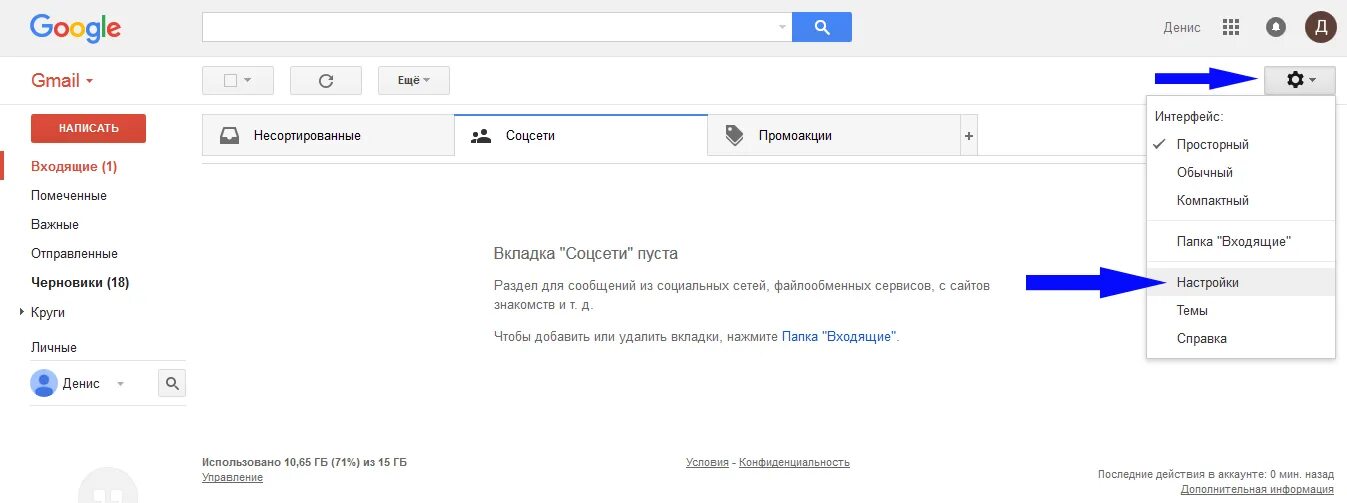
Task: Add a new inbox tab with plus
Action: coord(968,135)
